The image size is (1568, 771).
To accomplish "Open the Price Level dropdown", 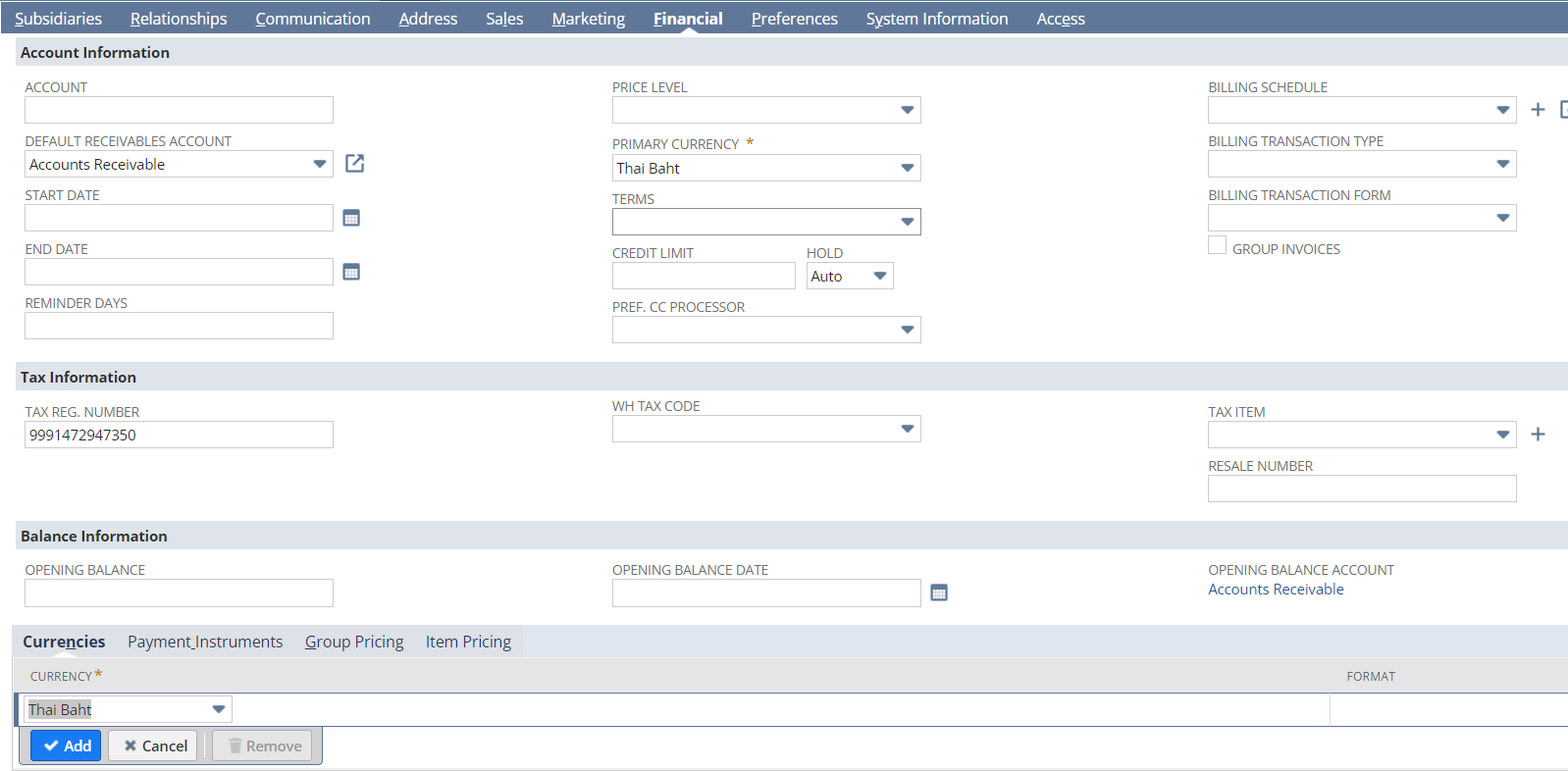I will [x=908, y=110].
